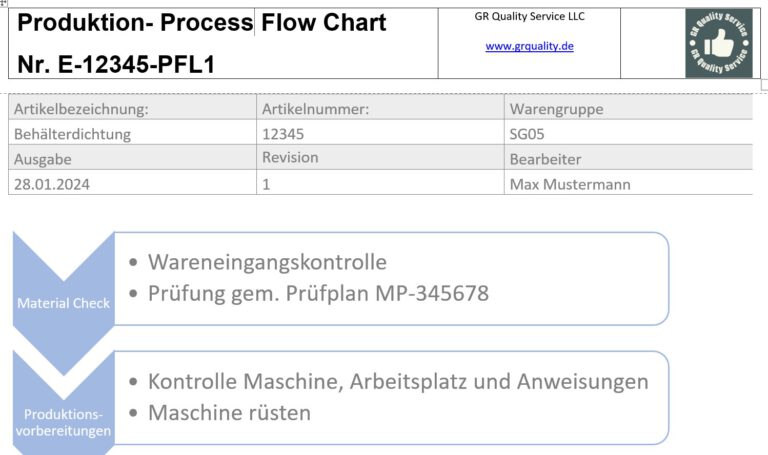Click the Maschine rüsten bullet text
The width and height of the screenshot is (768, 455).
click(x=229, y=412)
